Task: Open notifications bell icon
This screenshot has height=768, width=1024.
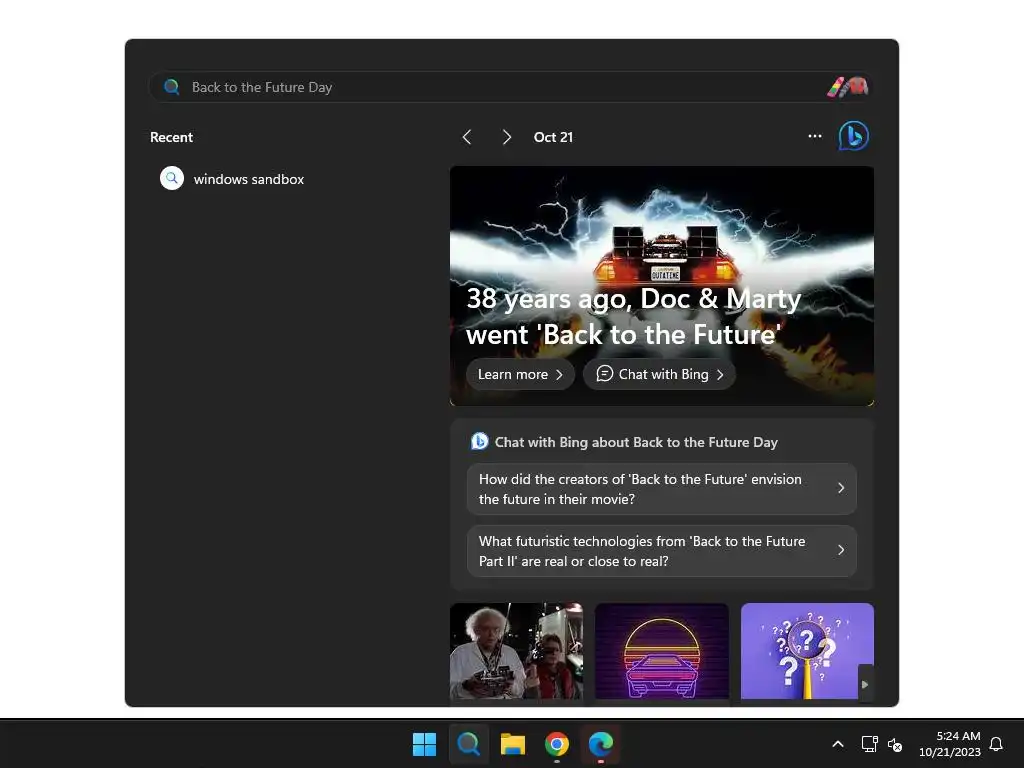Action: (x=996, y=744)
